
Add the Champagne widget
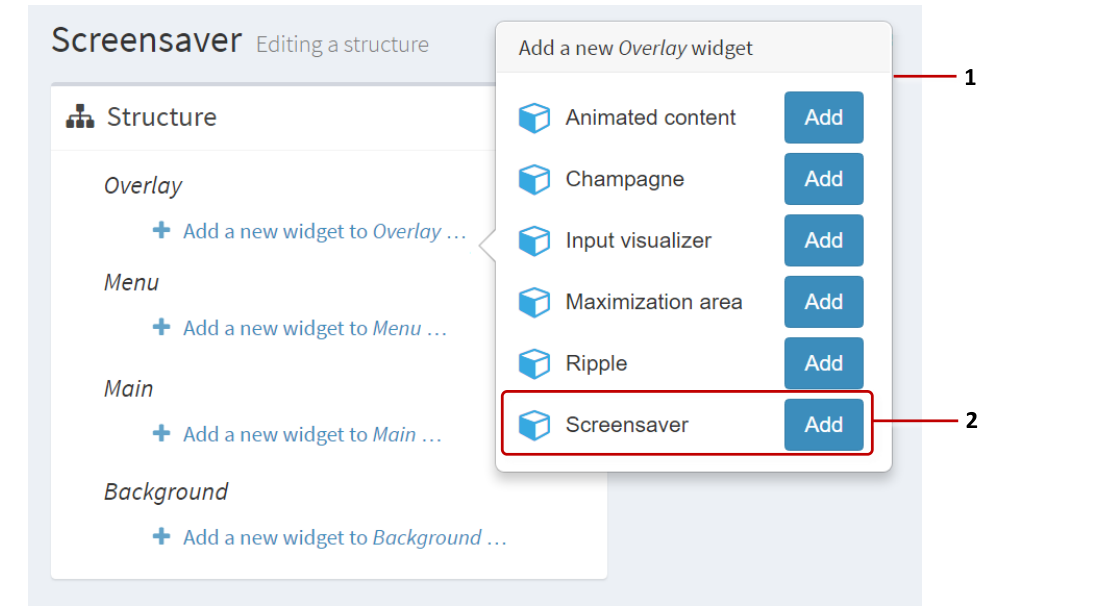823,179
